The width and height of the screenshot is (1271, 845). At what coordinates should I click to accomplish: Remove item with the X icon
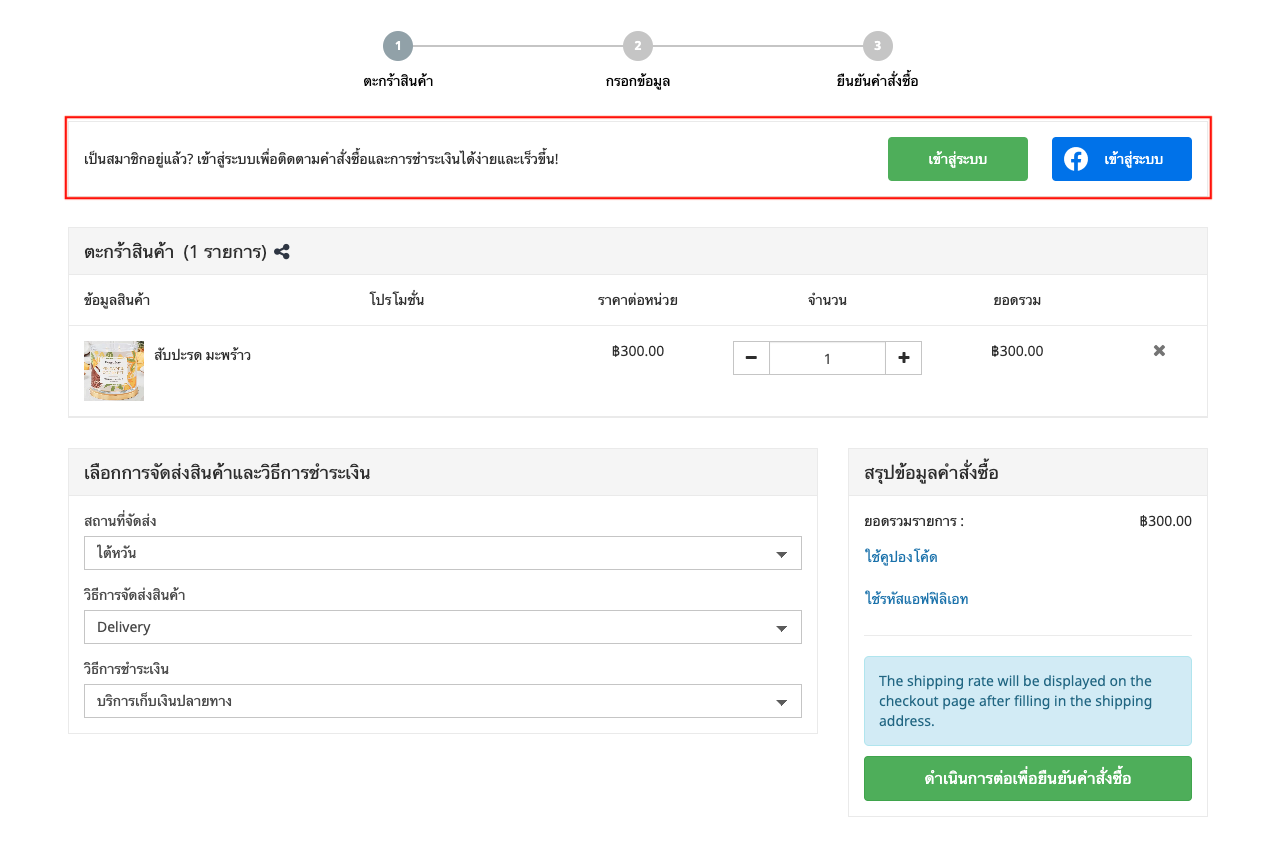pos(1159,351)
